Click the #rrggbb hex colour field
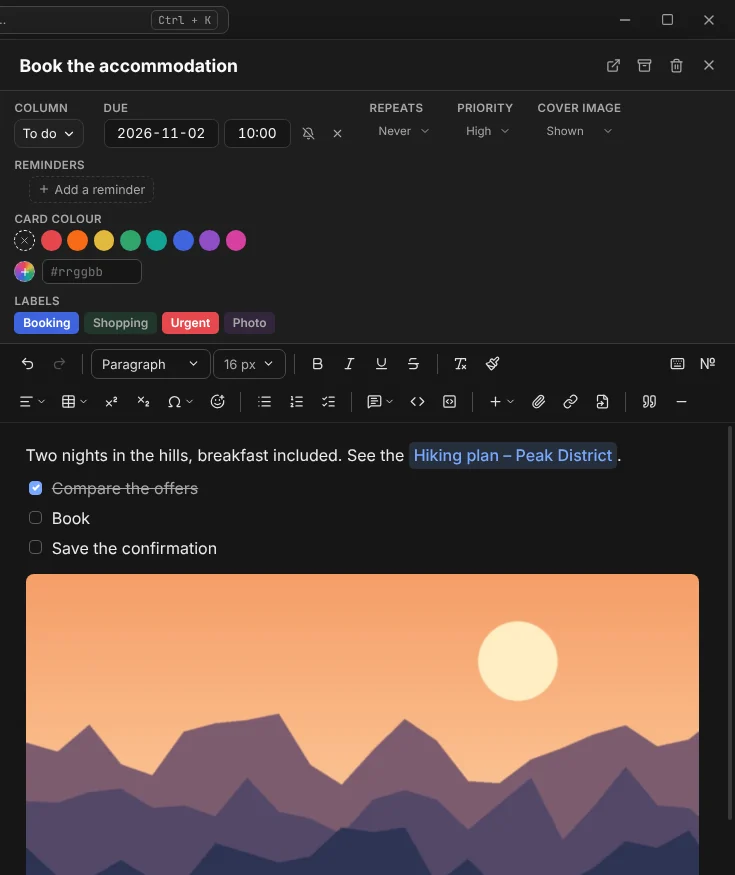 click(x=92, y=272)
